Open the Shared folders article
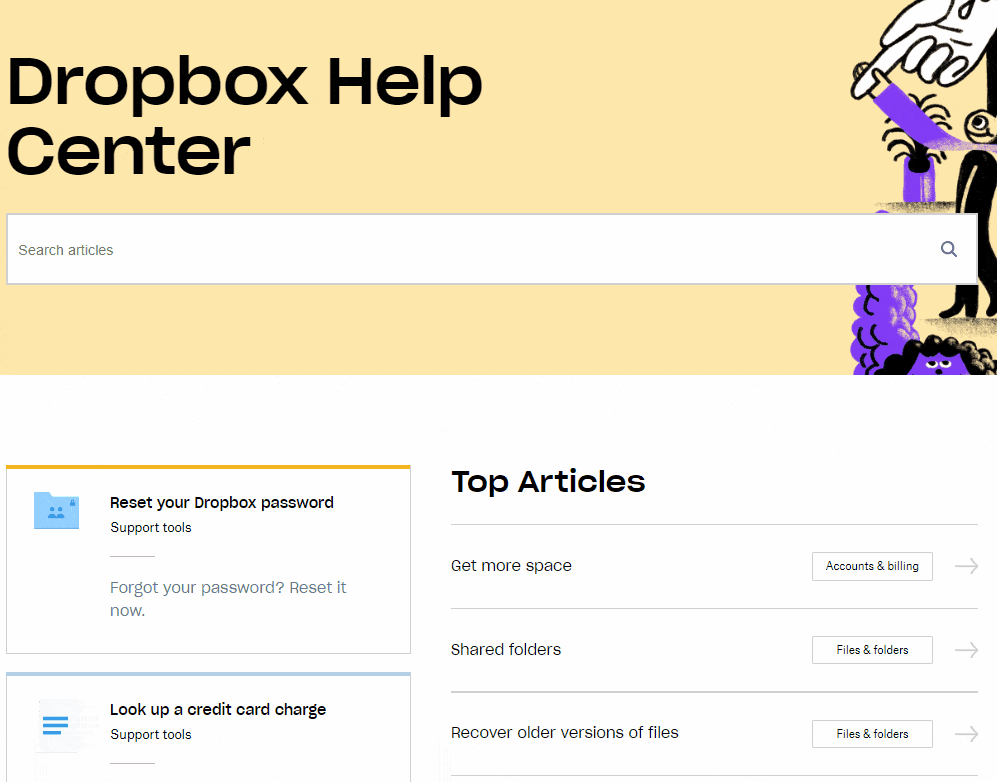This screenshot has width=997, height=782. coord(505,650)
